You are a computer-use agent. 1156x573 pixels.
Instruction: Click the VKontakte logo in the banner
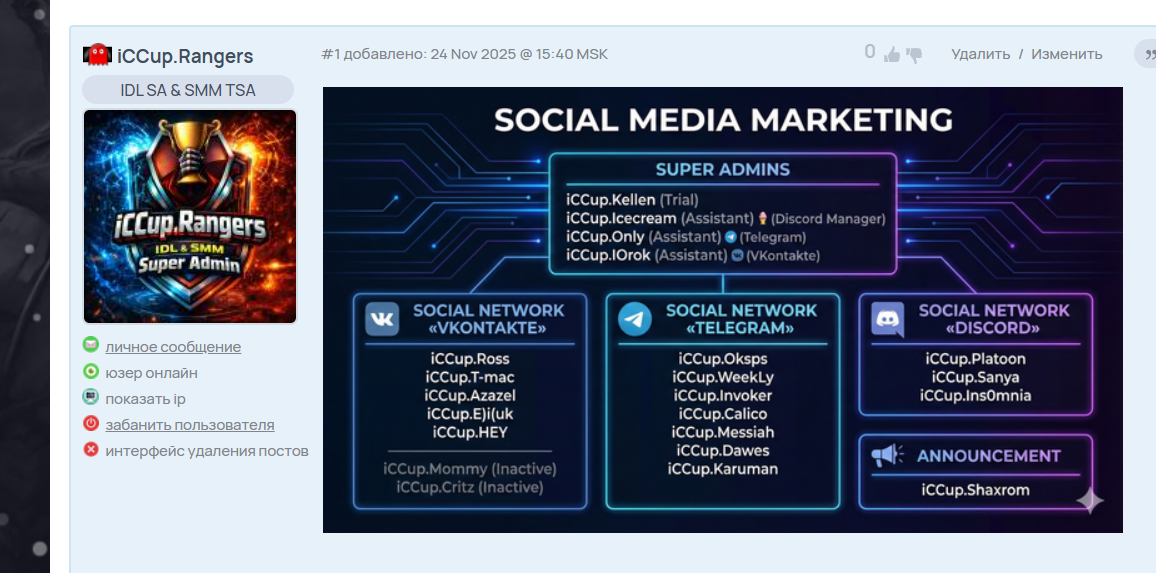(382, 319)
